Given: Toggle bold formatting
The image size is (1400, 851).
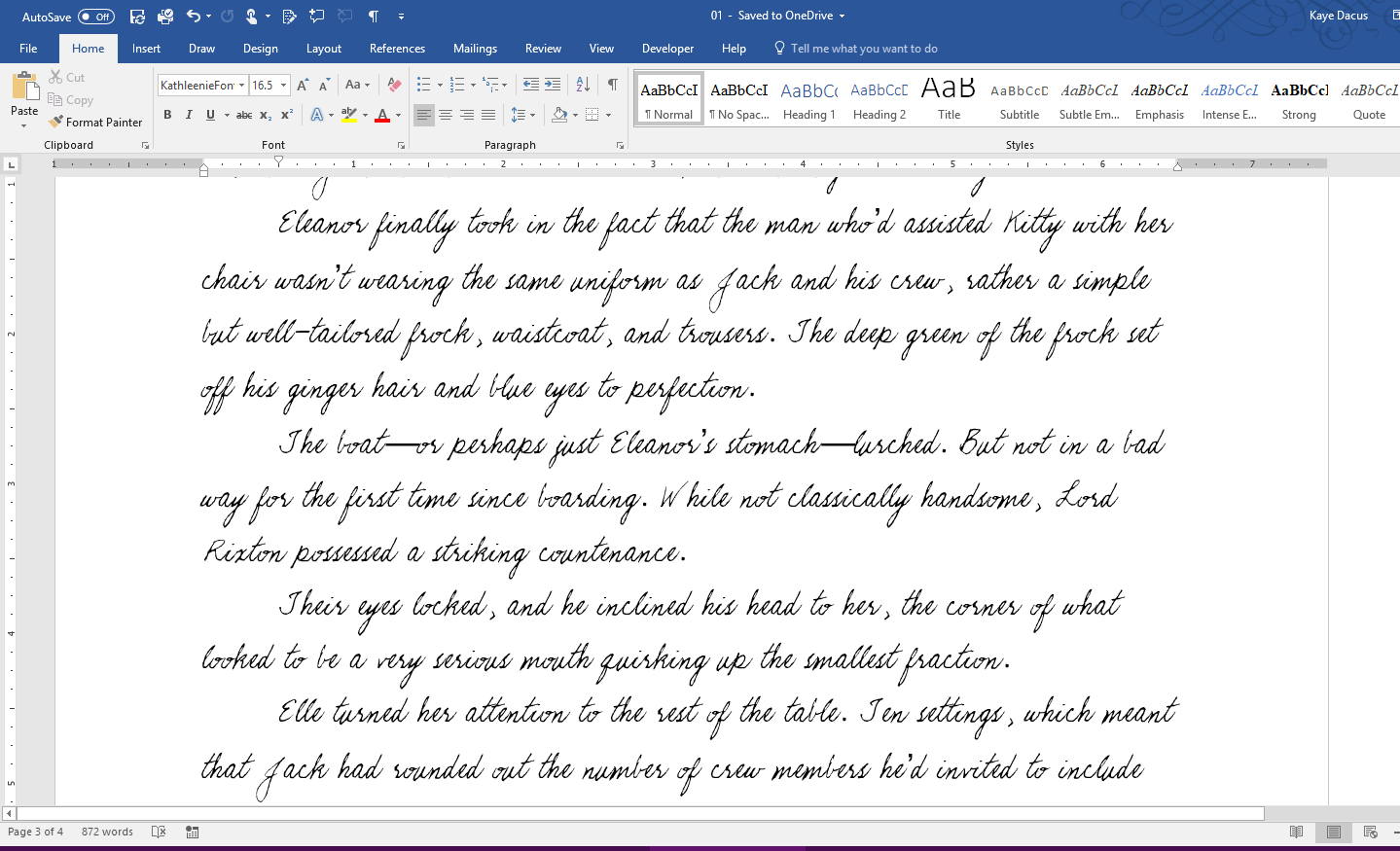Looking at the screenshot, I should coord(167,115).
